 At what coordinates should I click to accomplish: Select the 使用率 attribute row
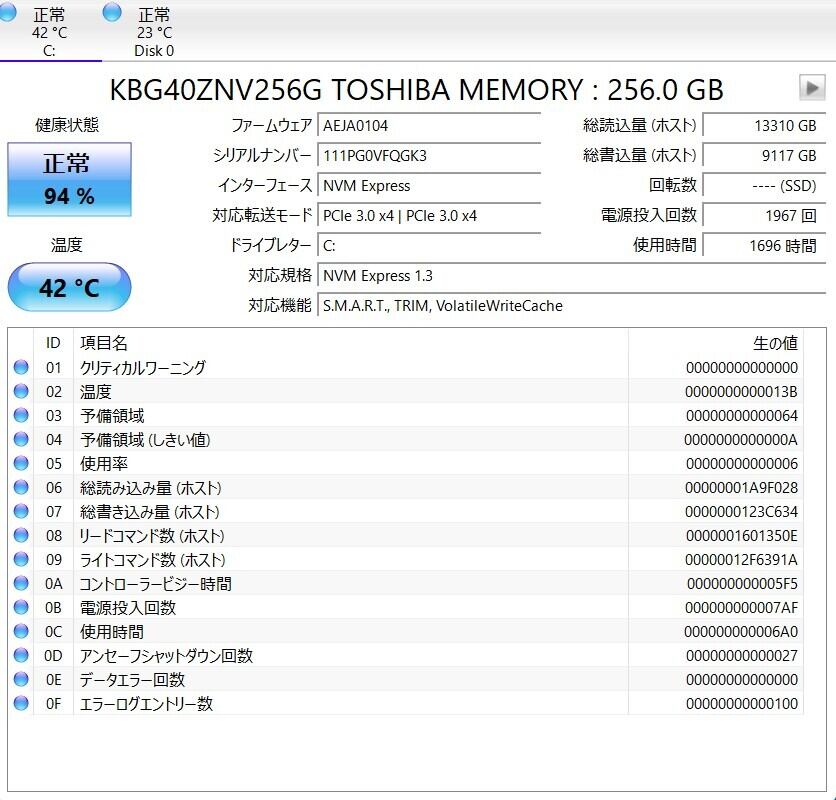click(x=406, y=463)
